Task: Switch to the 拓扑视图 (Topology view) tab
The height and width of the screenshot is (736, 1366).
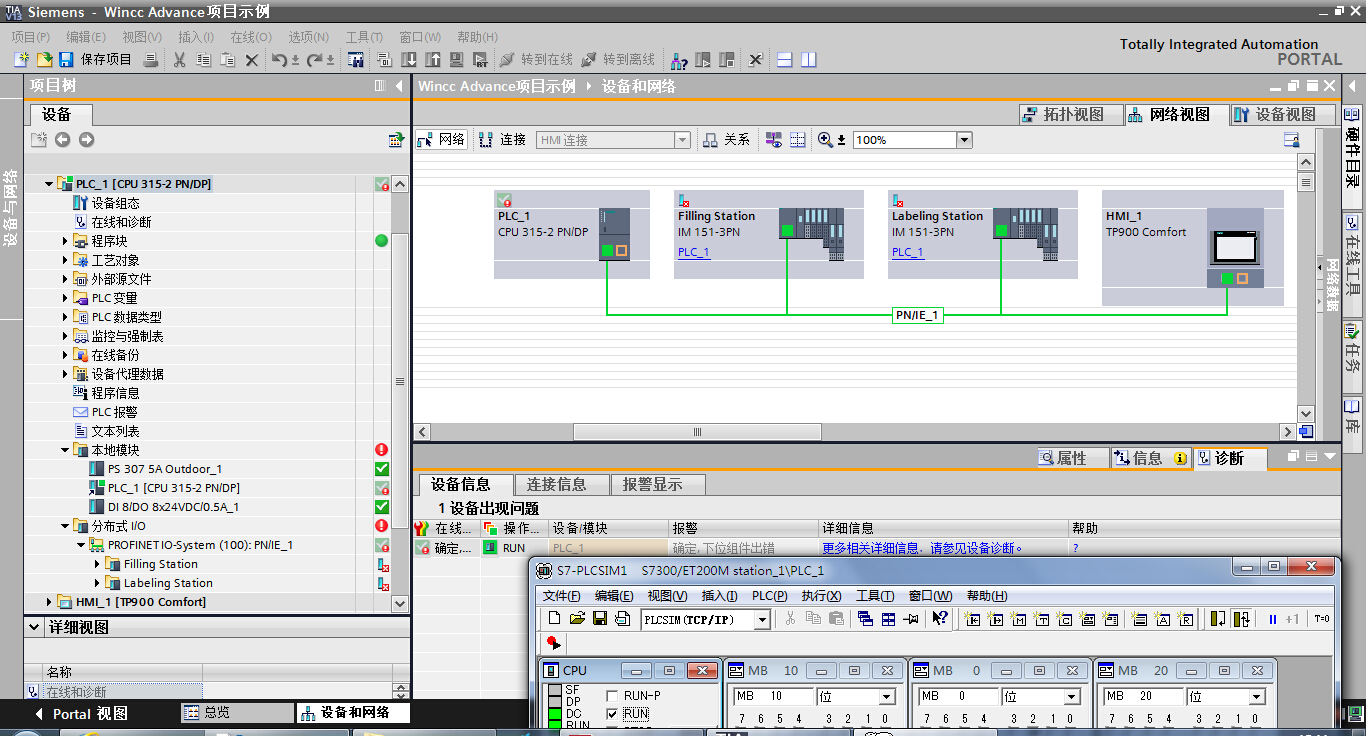Action: pyautogui.click(x=1064, y=115)
